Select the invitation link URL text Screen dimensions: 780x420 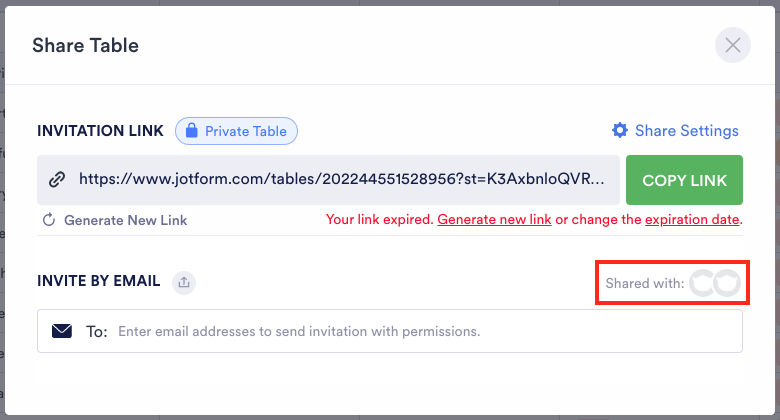341,180
